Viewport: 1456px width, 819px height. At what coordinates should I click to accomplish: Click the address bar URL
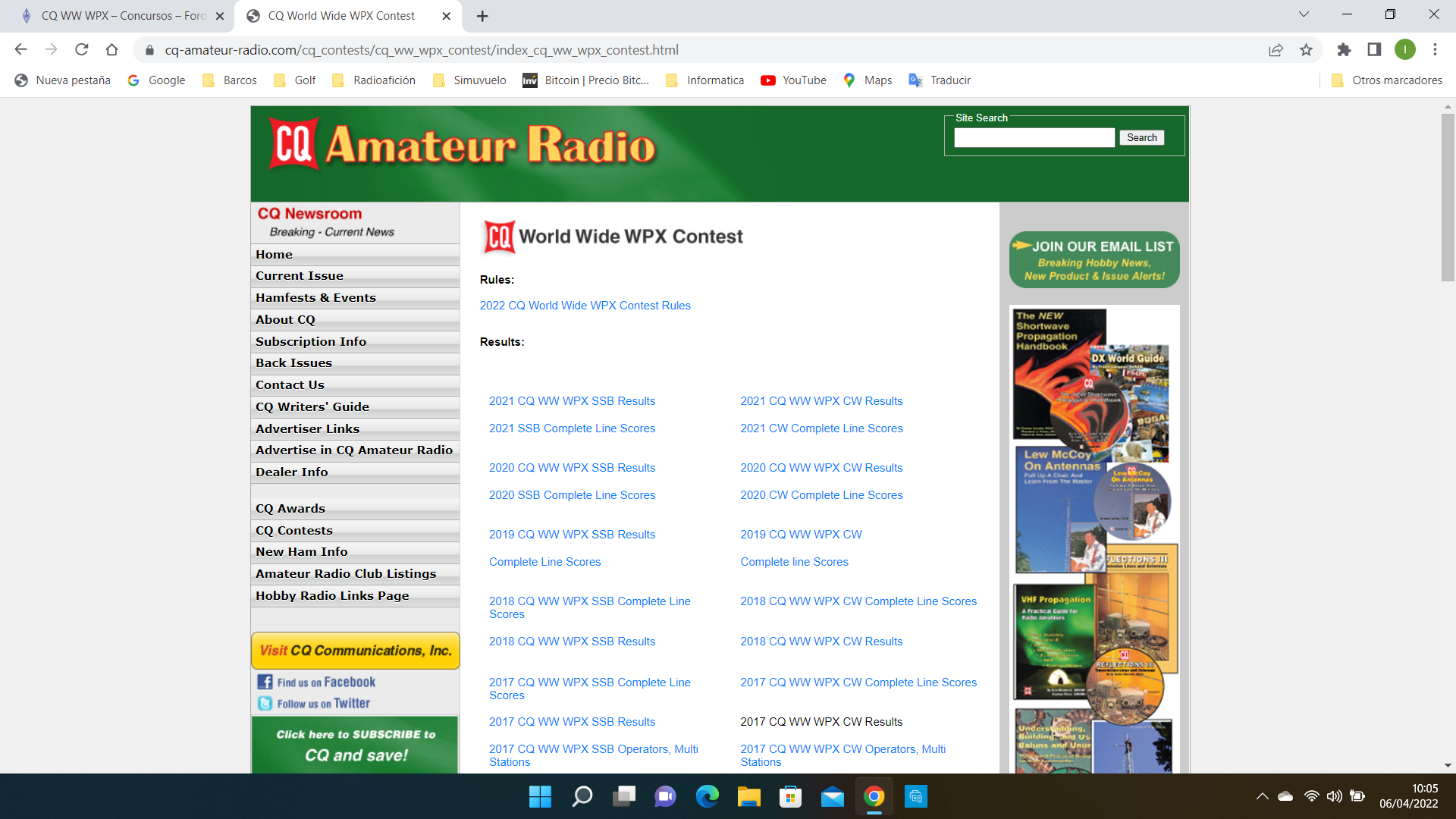coord(422,50)
